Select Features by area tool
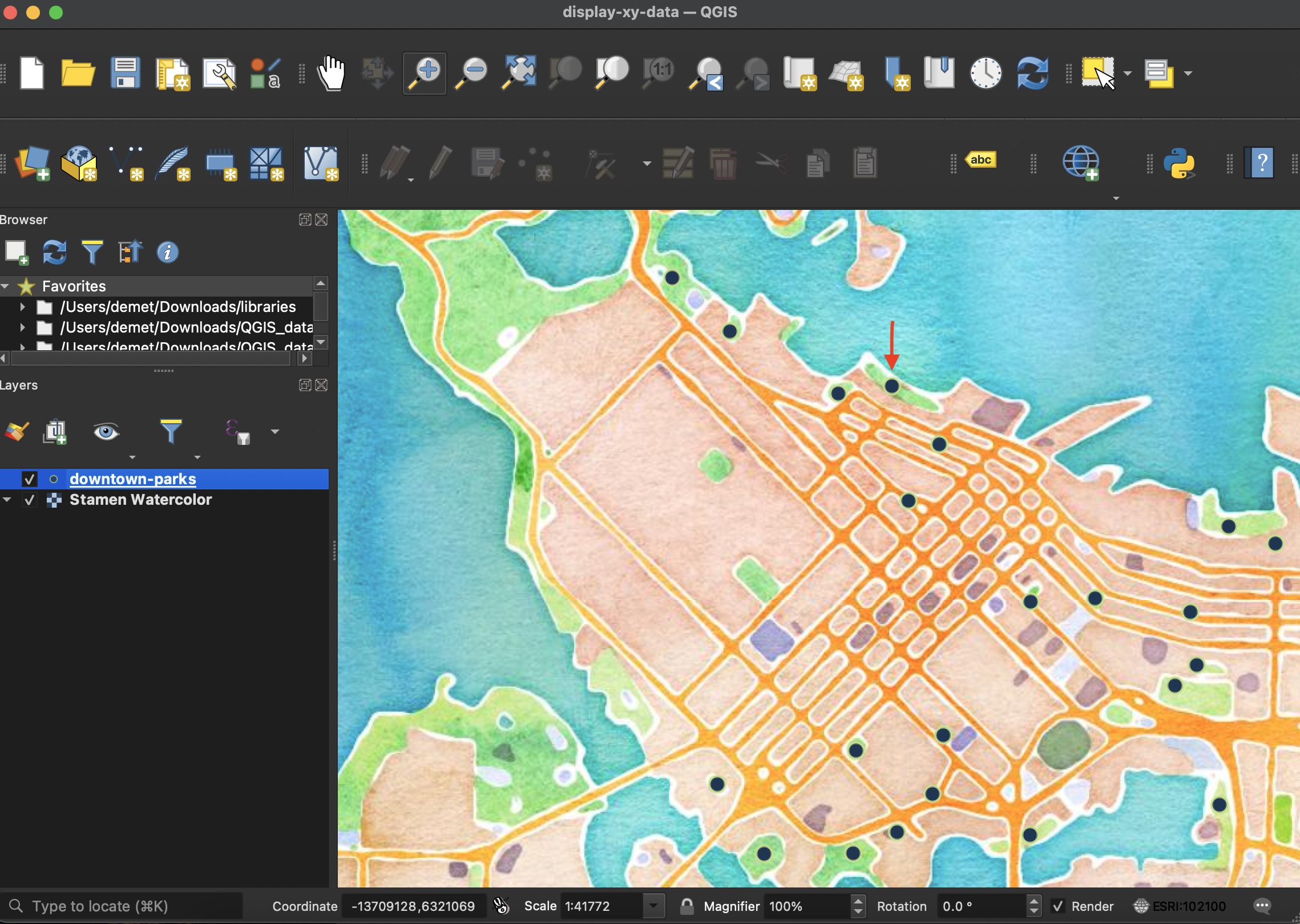 [x=1098, y=73]
